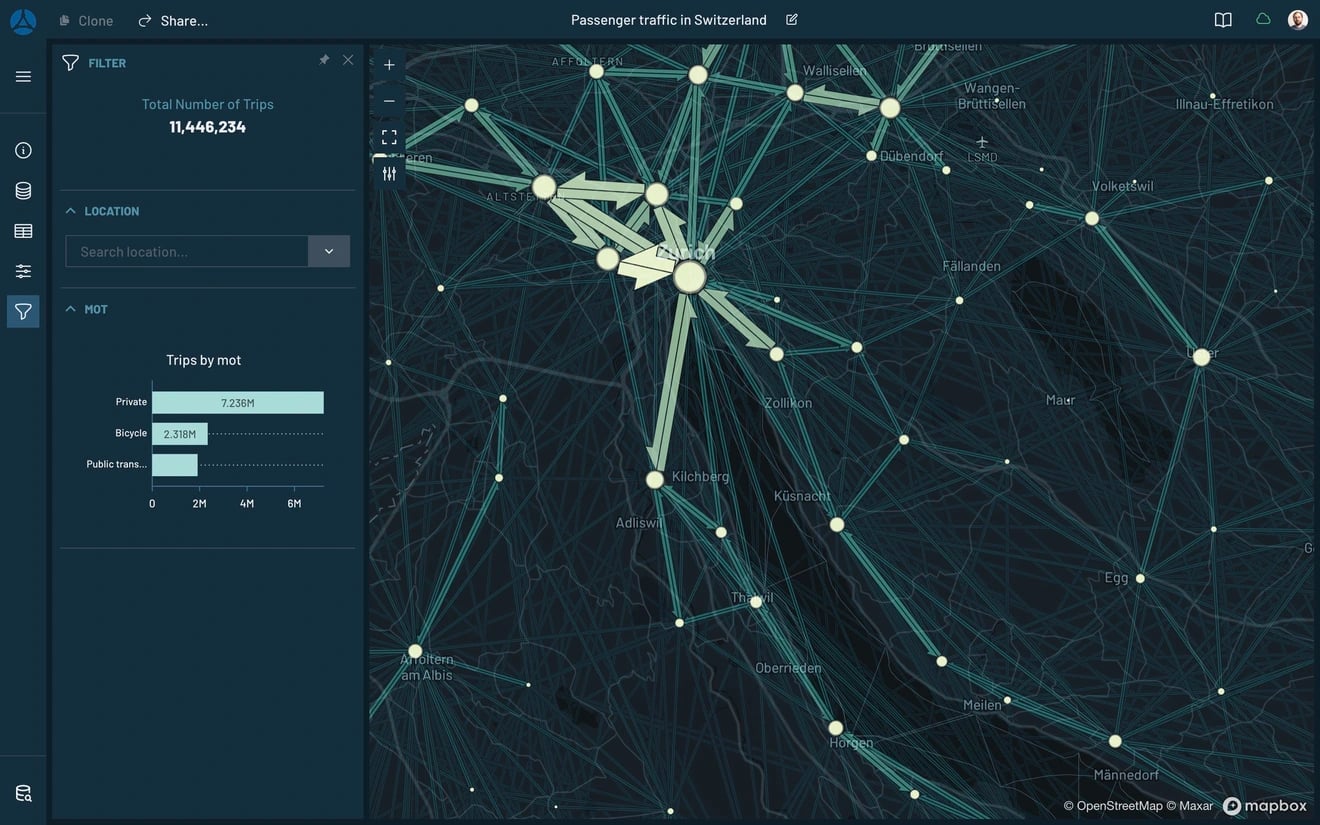Open the sliders settings panel in sidebar
Screen dimensions: 1320x825
23,271
